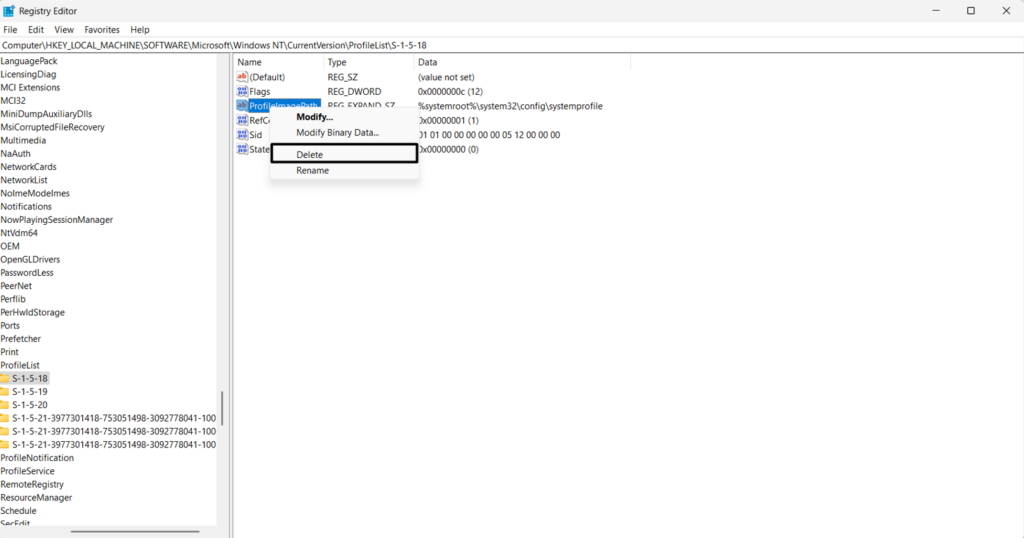Select the Print key

(x=10, y=352)
